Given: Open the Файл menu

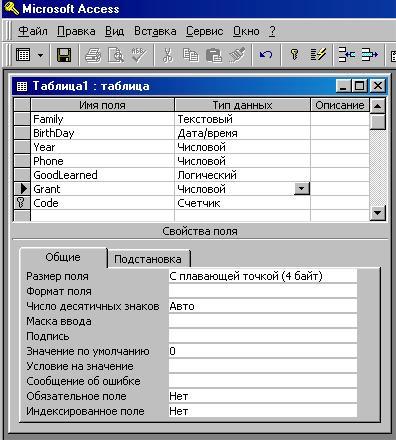Looking at the screenshot, I should point(33,31).
